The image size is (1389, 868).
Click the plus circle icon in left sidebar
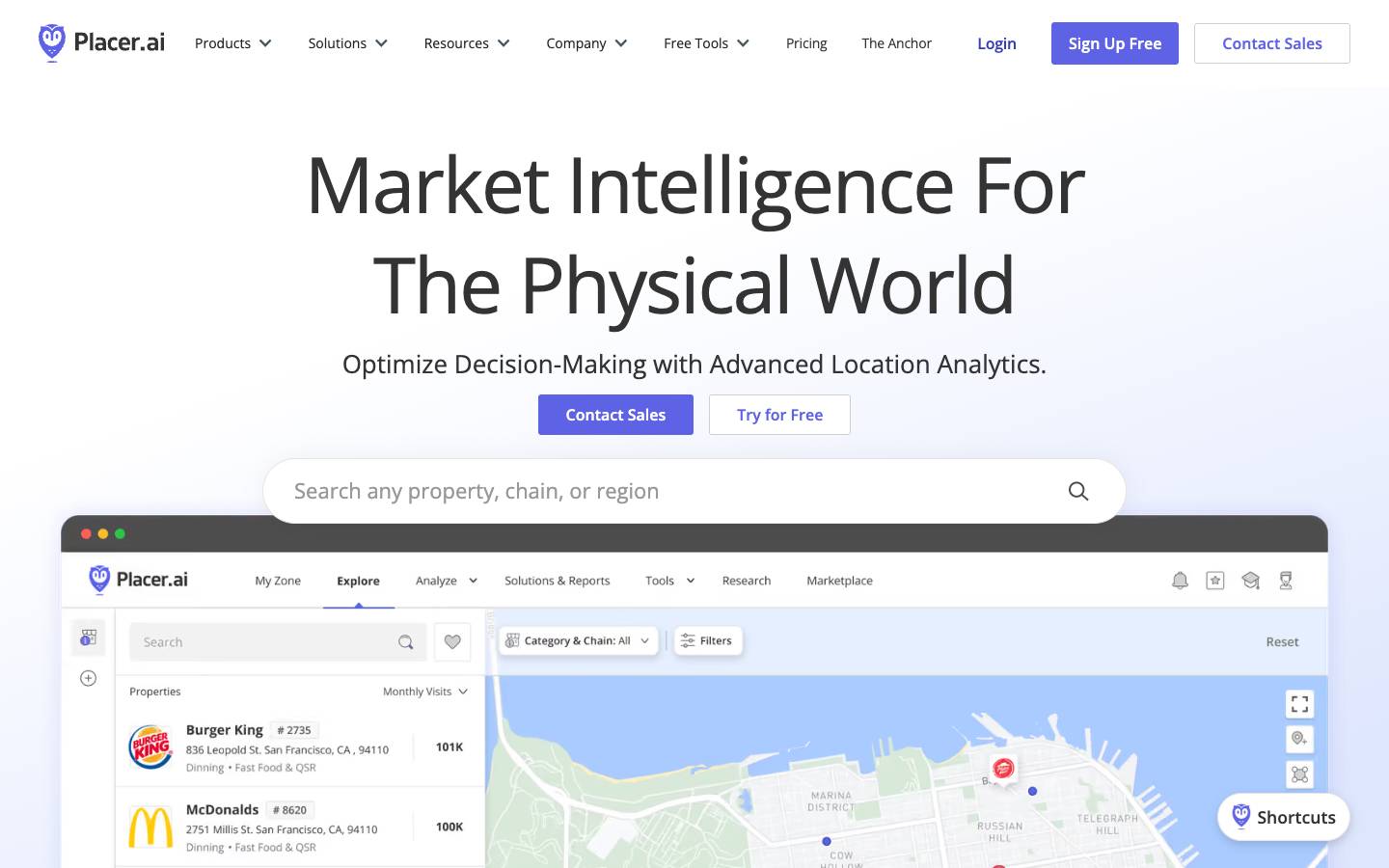[89, 678]
